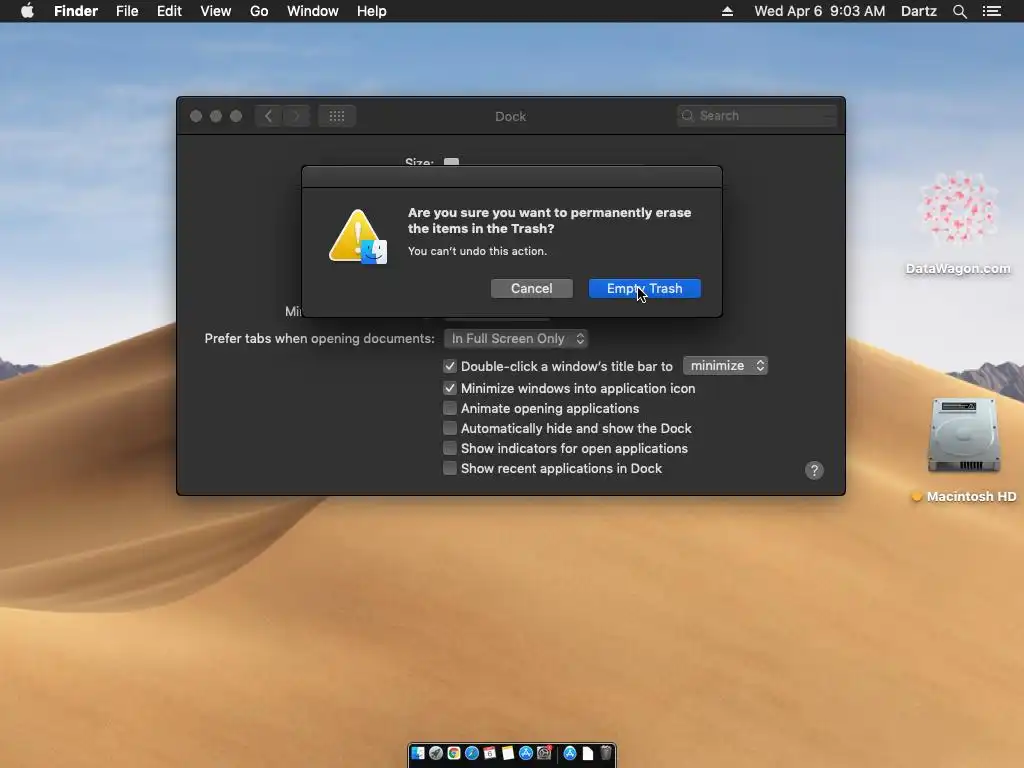Click 'Prefer tabs when opening documents:' label
The width and height of the screenshot is (1024, 768).
(x=319, y=338)
